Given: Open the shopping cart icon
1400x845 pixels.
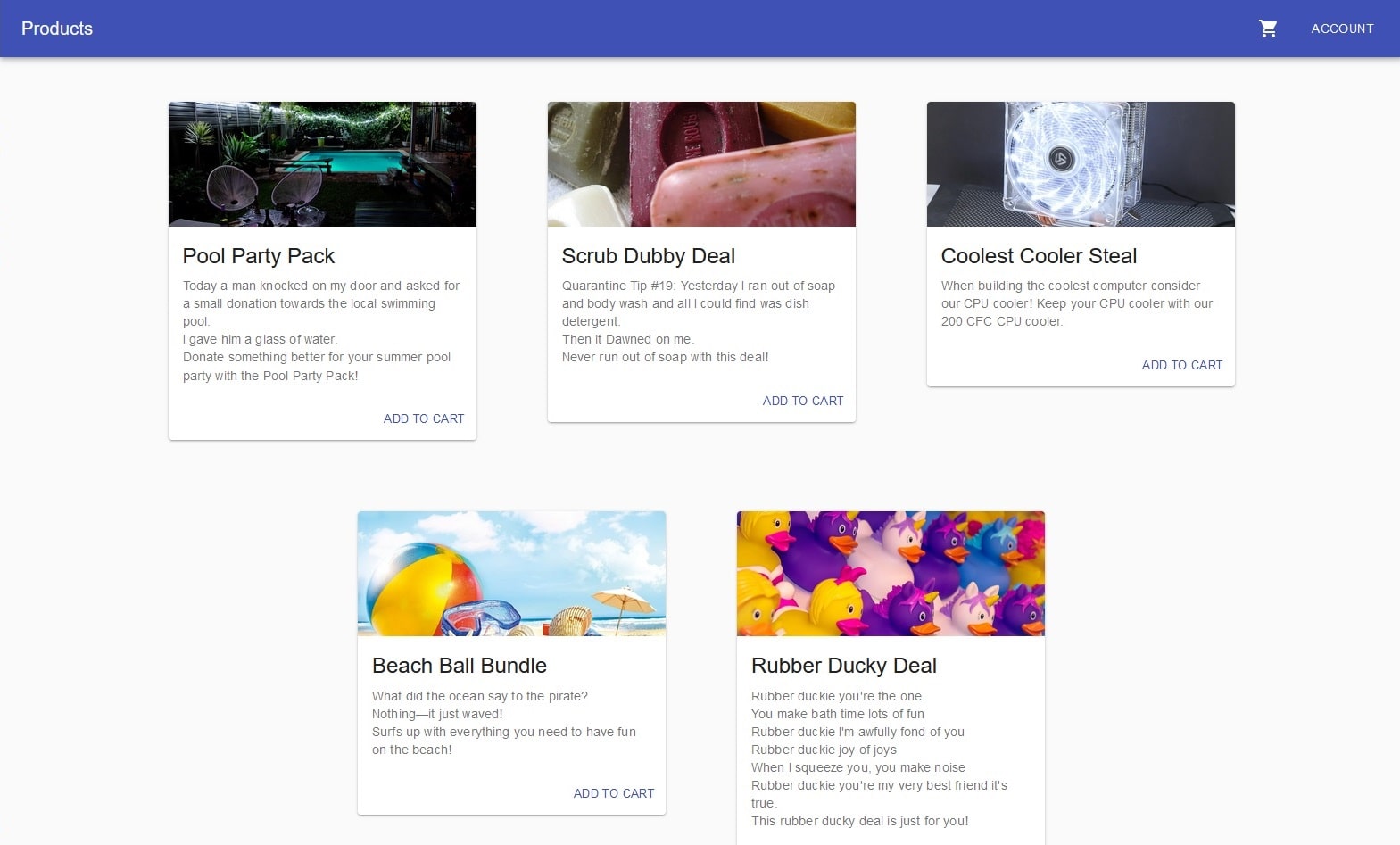Looking at the screenshot, I should coord(1267,29).
